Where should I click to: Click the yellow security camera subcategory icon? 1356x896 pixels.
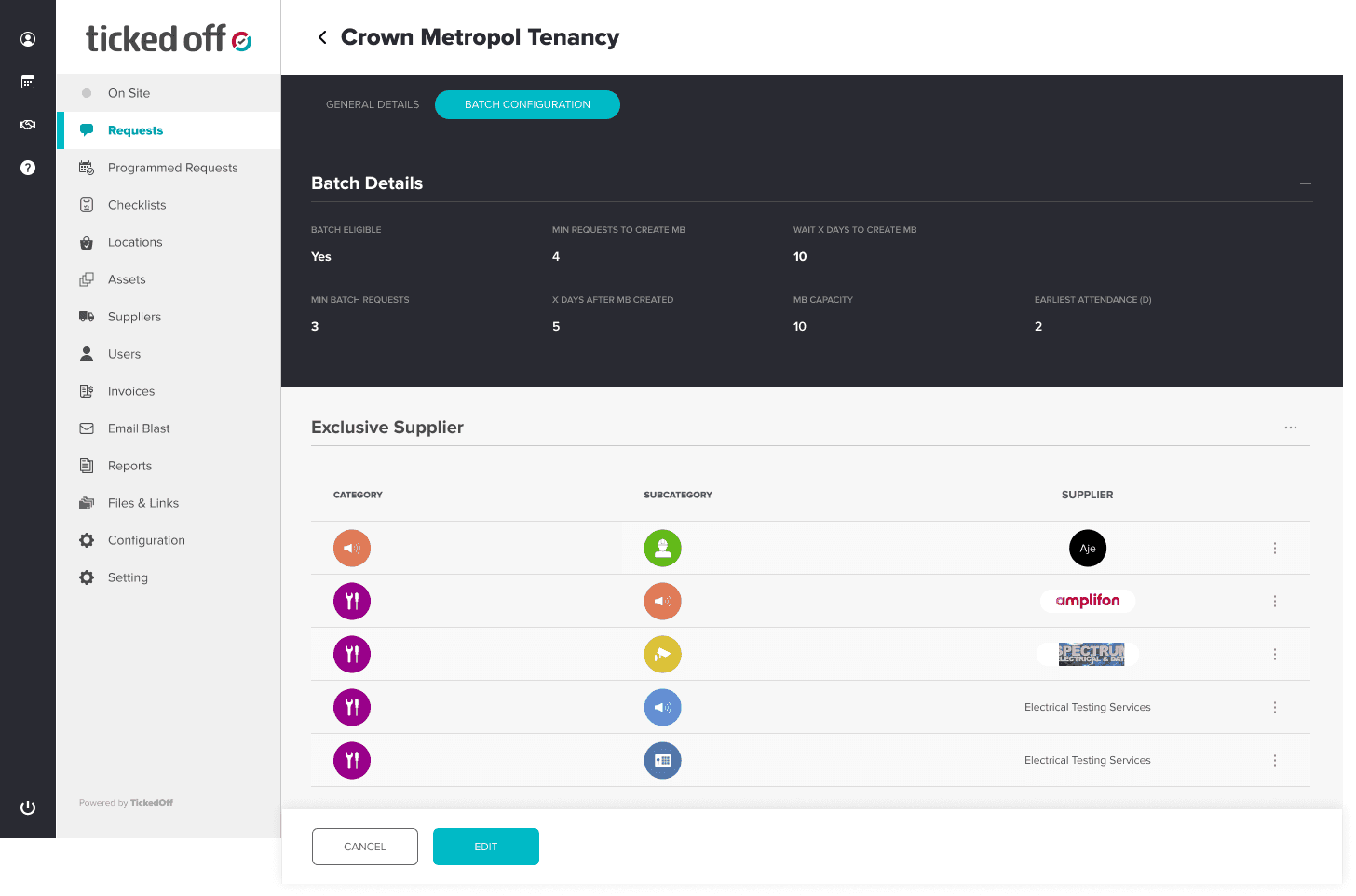[x=663, y=654]
